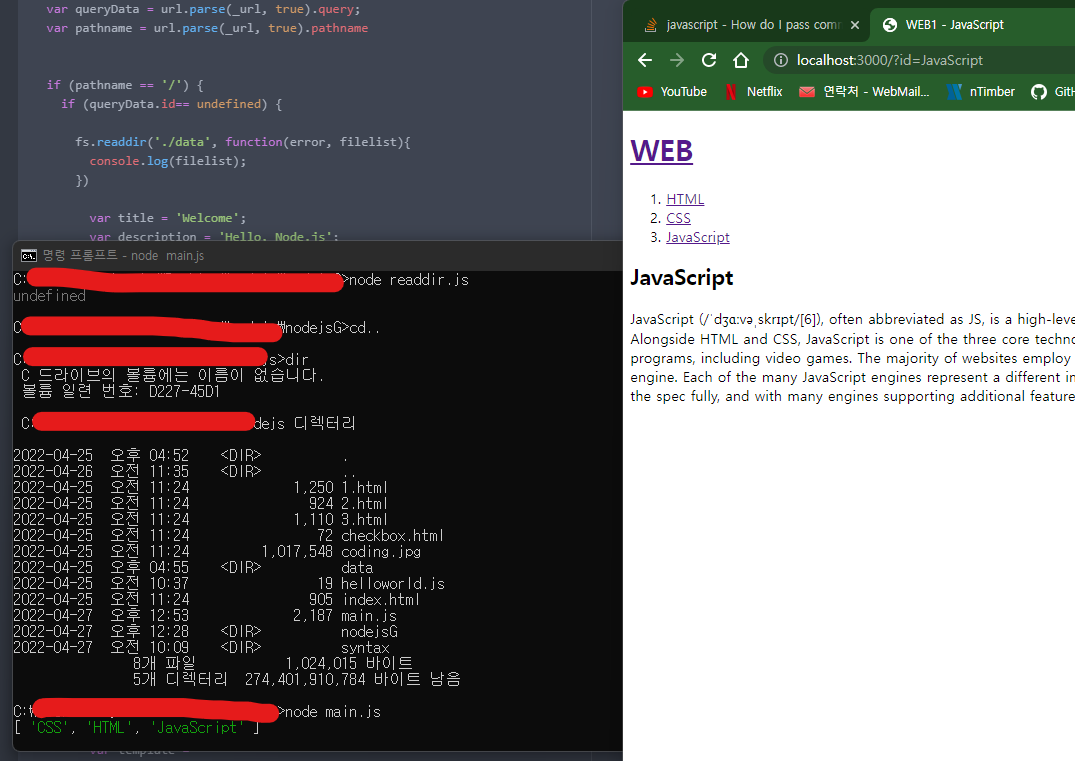Open the WebMail bookmark
1075x761 pixels.
tap(864, 92)
